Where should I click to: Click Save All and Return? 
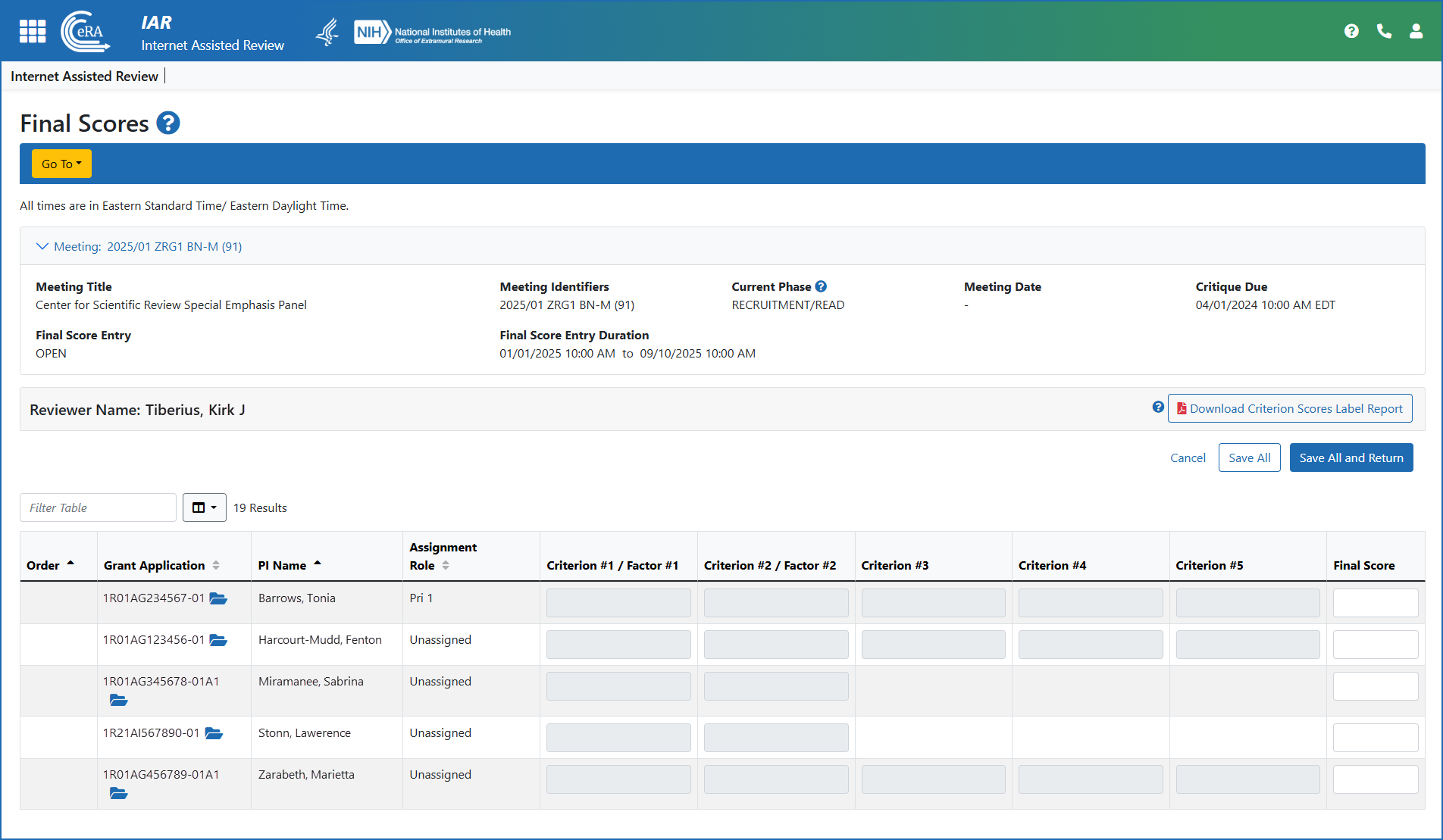pos(1351,457)
